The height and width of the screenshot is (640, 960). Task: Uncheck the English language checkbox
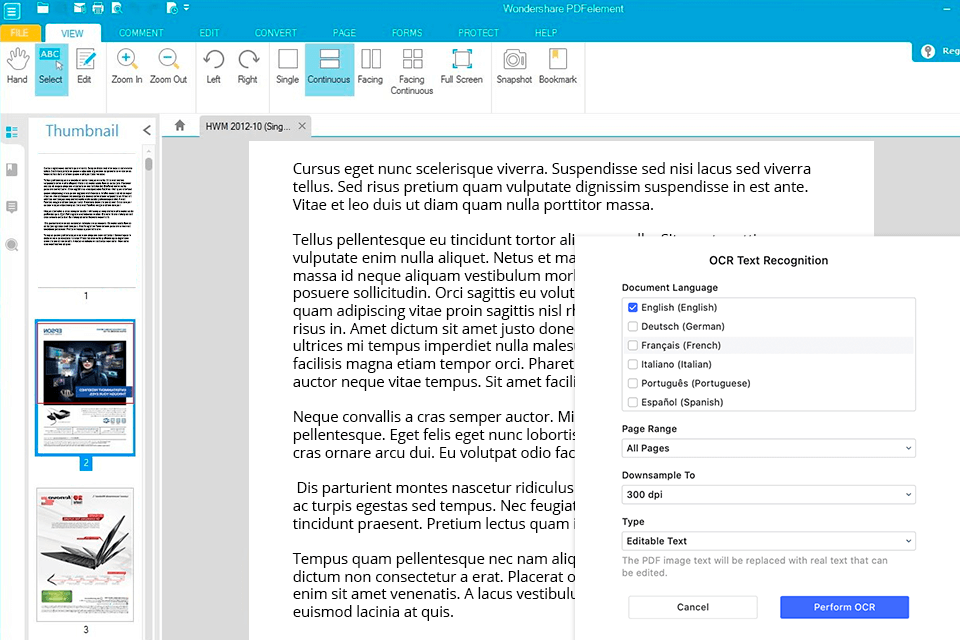click(x=633, y=308)
